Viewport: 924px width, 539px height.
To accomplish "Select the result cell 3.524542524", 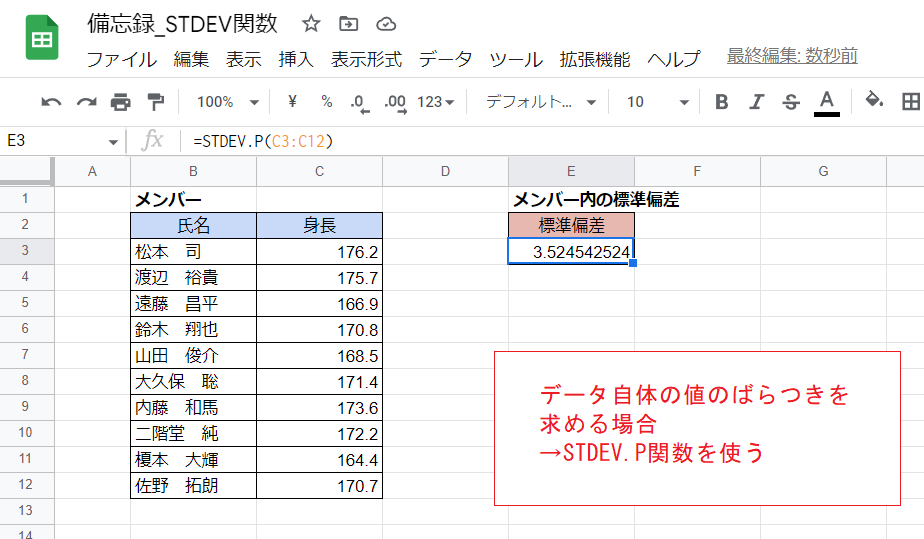I will [x=571, y=252].
